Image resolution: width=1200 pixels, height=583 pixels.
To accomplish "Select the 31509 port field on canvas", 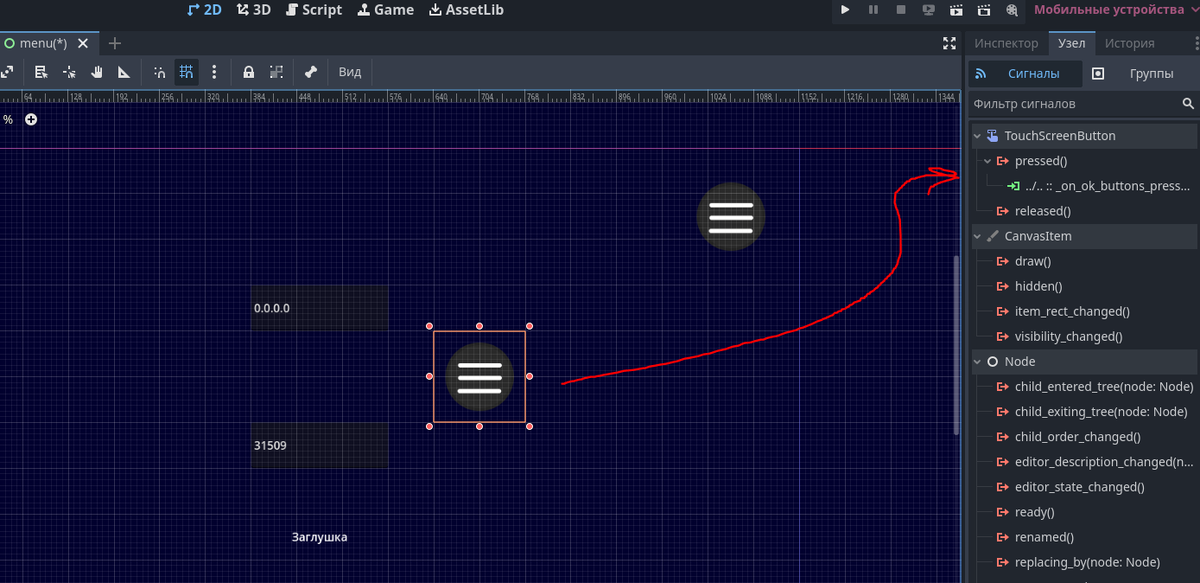I will (319, 445).
